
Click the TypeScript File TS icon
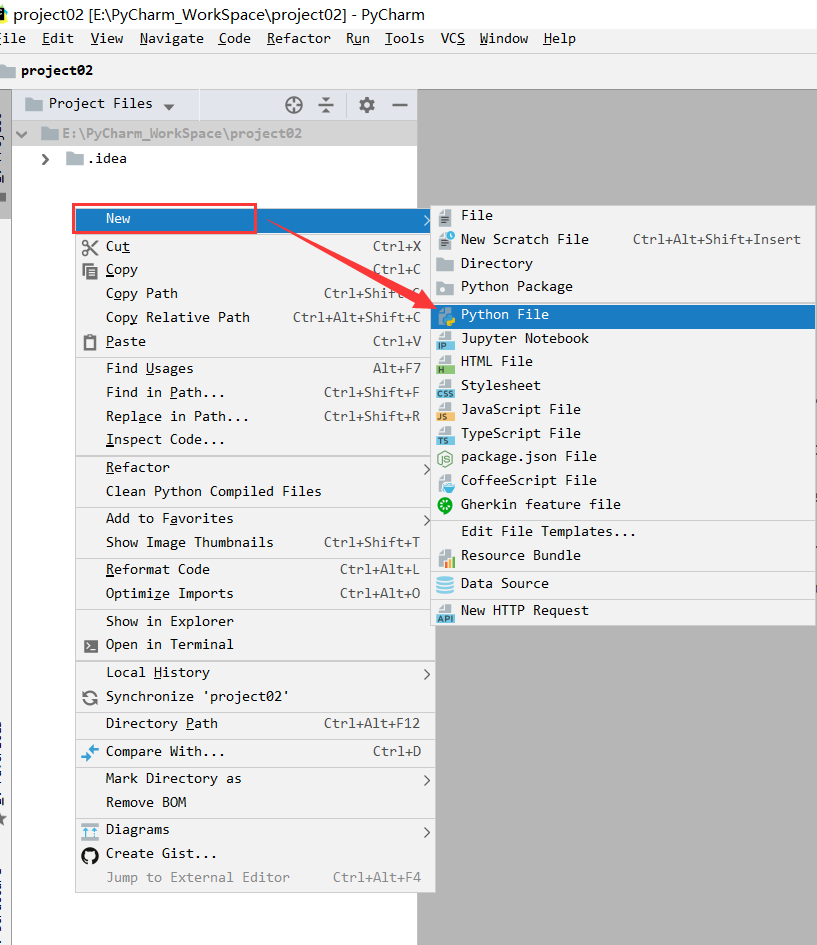[x=445, y=435]
